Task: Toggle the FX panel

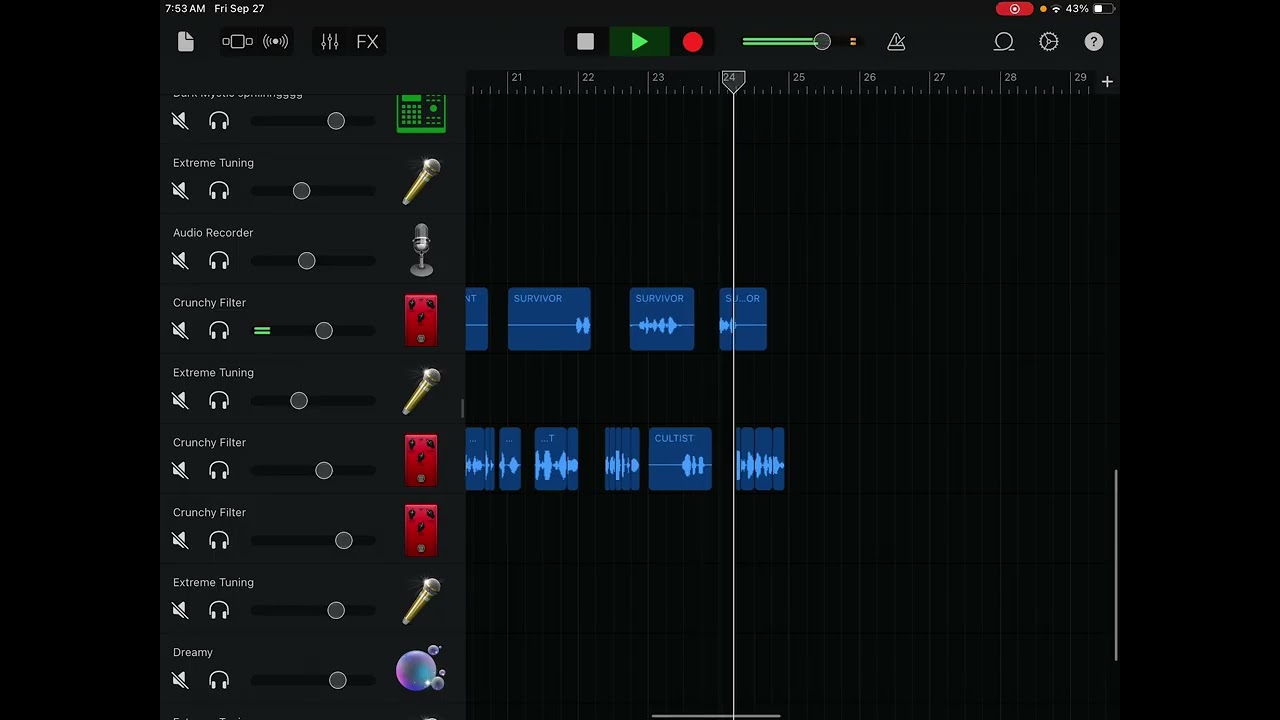Action: point(367,42)
